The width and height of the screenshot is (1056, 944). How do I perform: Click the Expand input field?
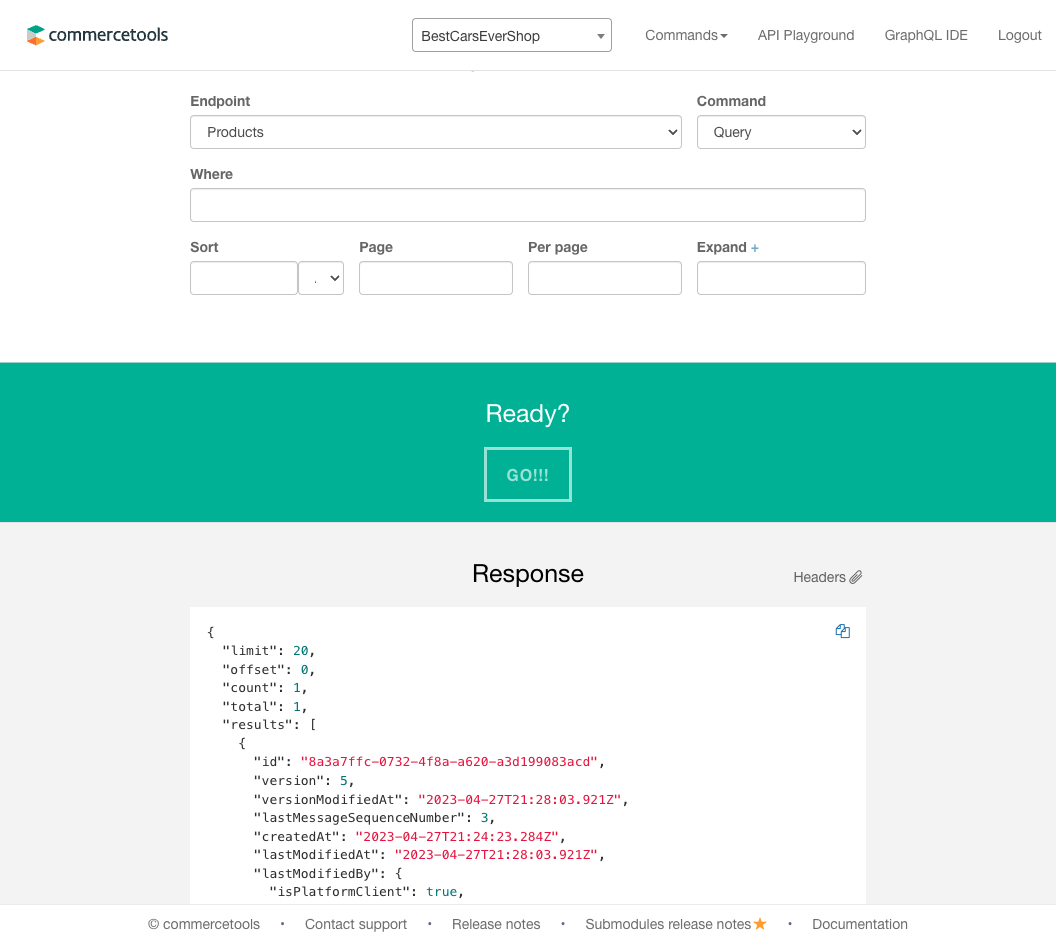tap(780, 278)
